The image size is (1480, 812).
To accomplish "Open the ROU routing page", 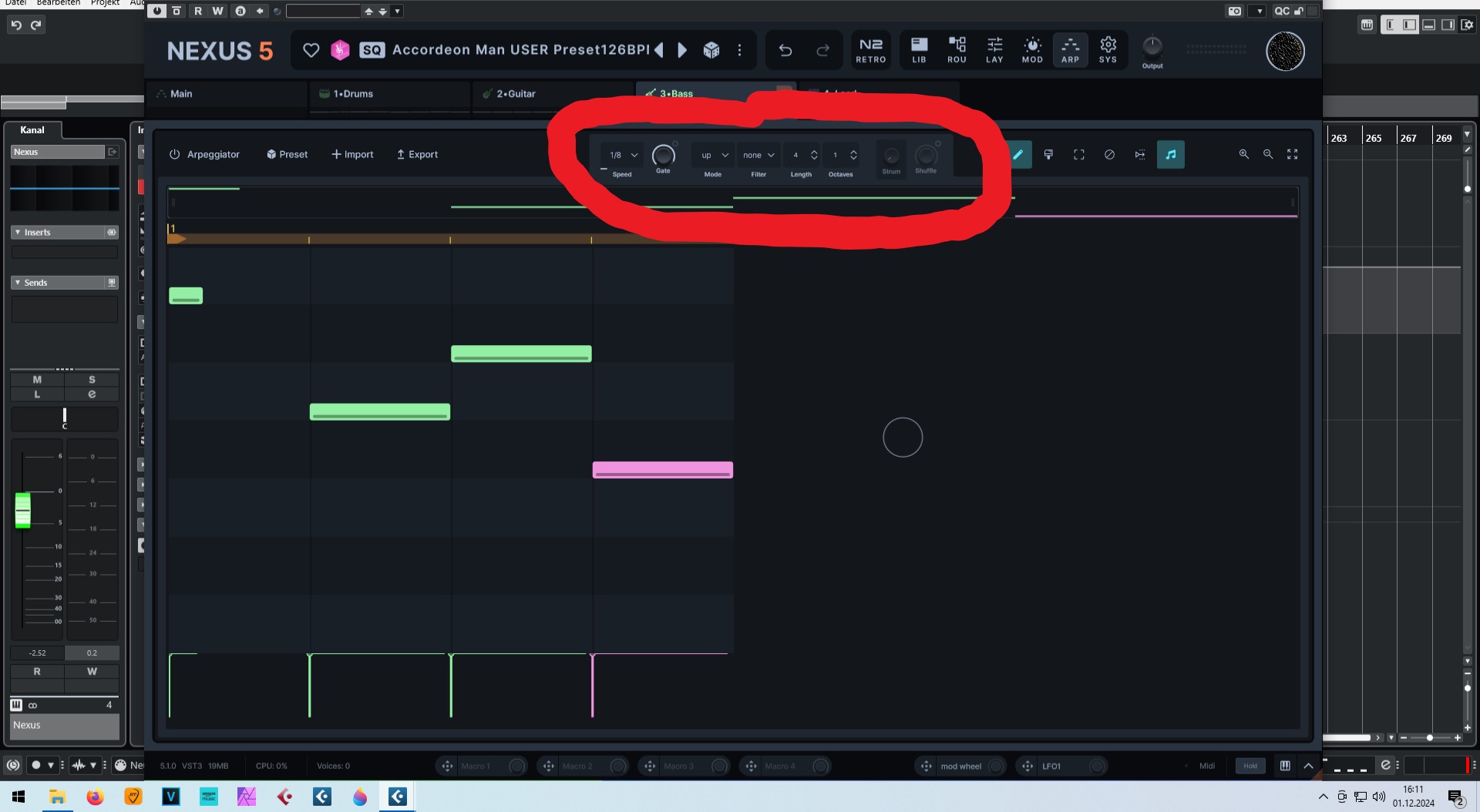I will (957, 50).
